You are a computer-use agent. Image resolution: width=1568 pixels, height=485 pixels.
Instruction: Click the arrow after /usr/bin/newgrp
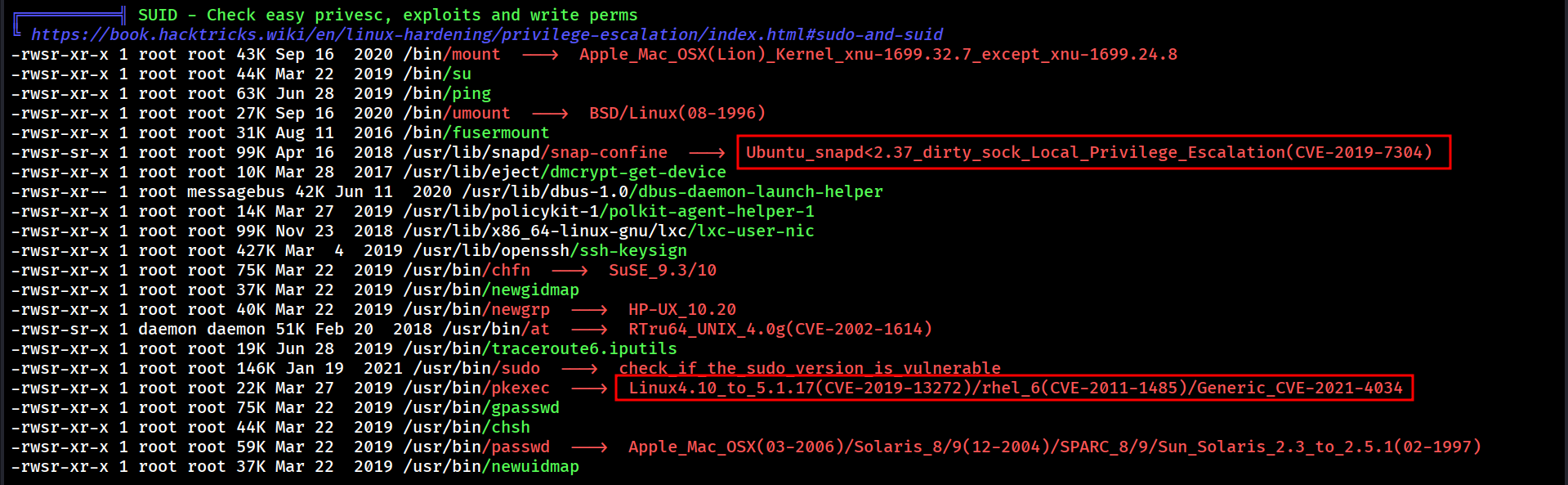click(x=589, y=309)
